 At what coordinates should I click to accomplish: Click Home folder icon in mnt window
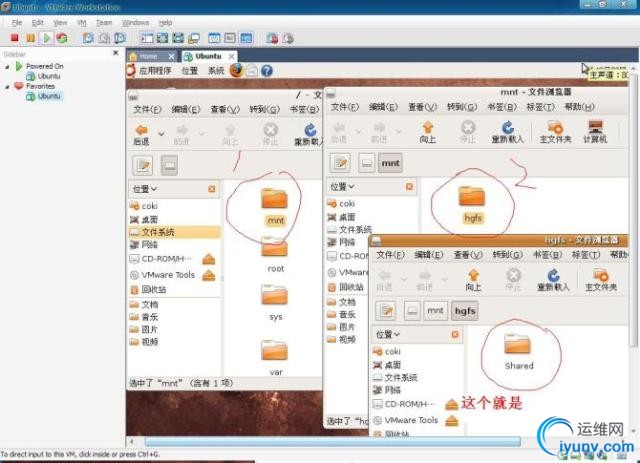tap(556, 132)
